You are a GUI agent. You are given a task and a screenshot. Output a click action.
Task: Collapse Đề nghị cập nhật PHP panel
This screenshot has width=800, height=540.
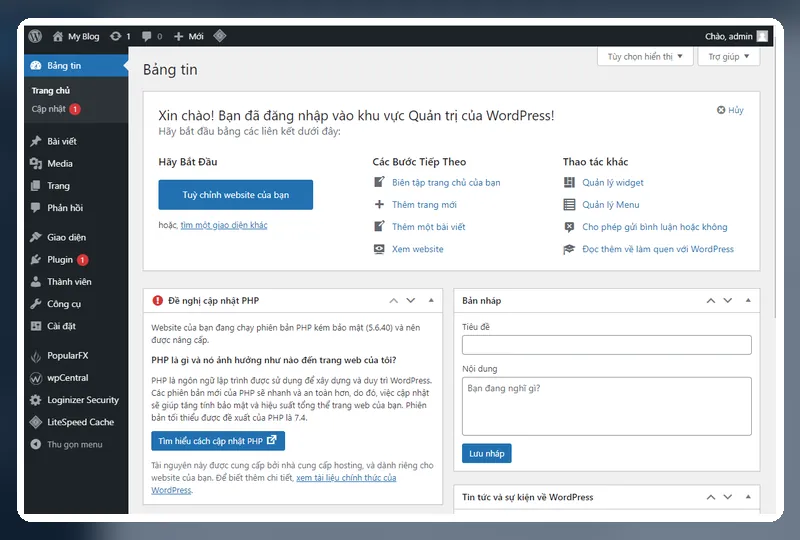click(431, 301)
